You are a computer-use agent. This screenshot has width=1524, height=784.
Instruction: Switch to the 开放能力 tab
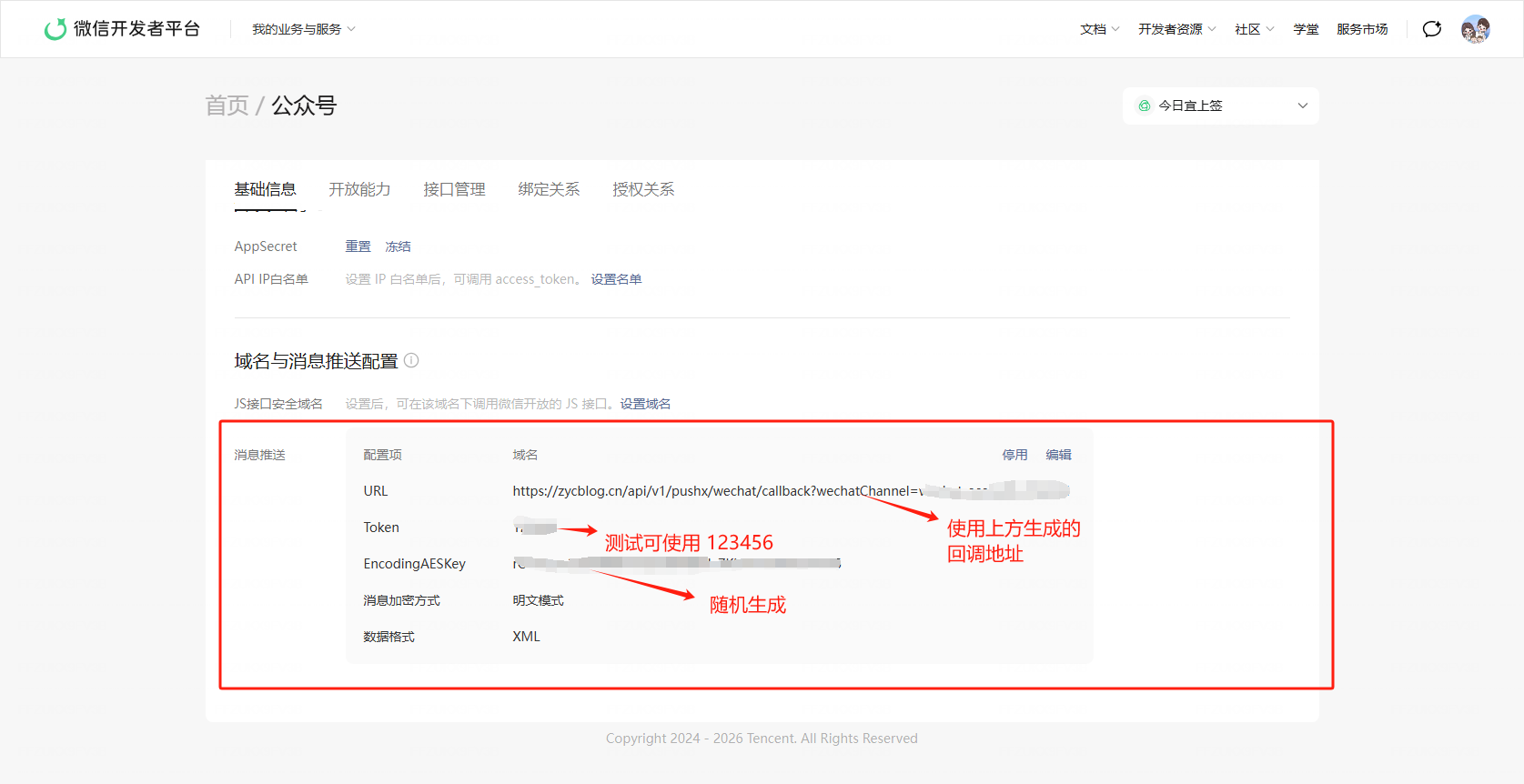pos(359,189)
